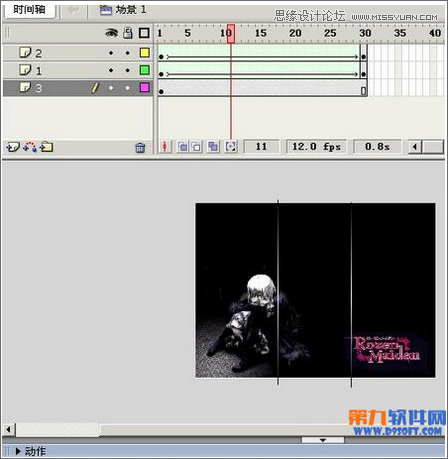The image size is (448, 459).
Task: Click the layer 1 page icon
Action: [x=25, y=70]
